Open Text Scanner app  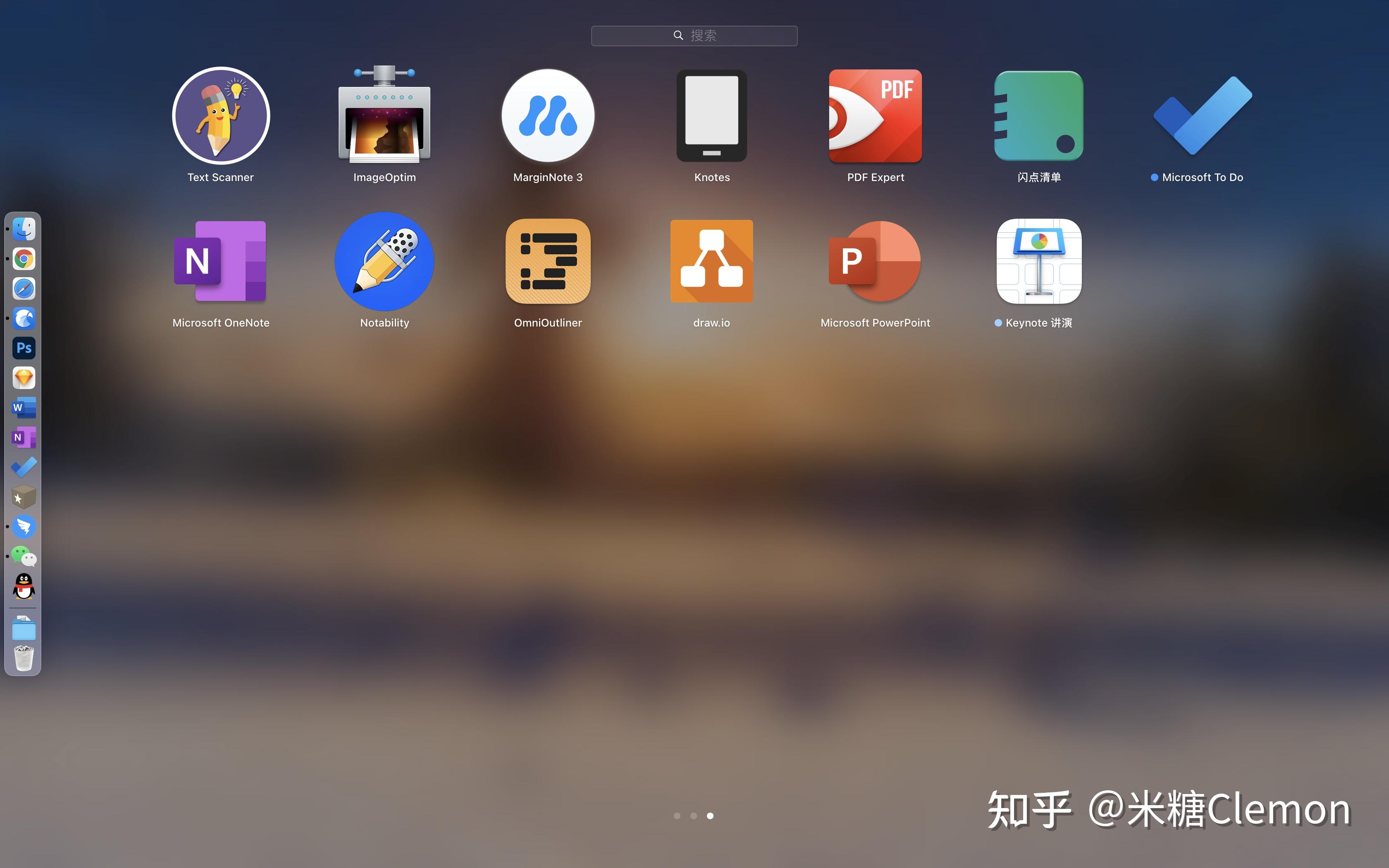pyautogui.click(x=219, y=116)
